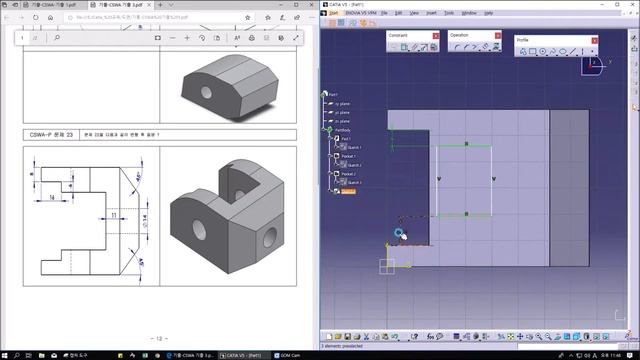Select Pocket.1 in the specification tree
This screenshot has height=360, width=640.
click(348, 156)
